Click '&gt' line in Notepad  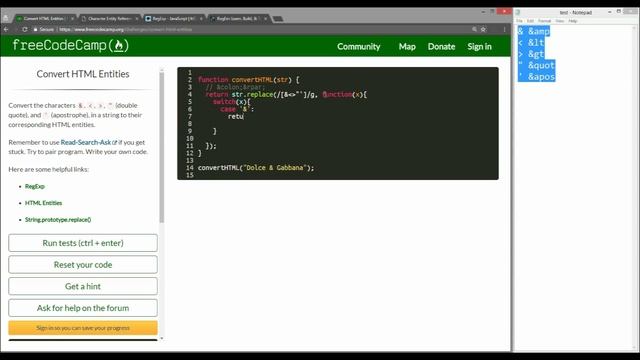click(531, 54)
